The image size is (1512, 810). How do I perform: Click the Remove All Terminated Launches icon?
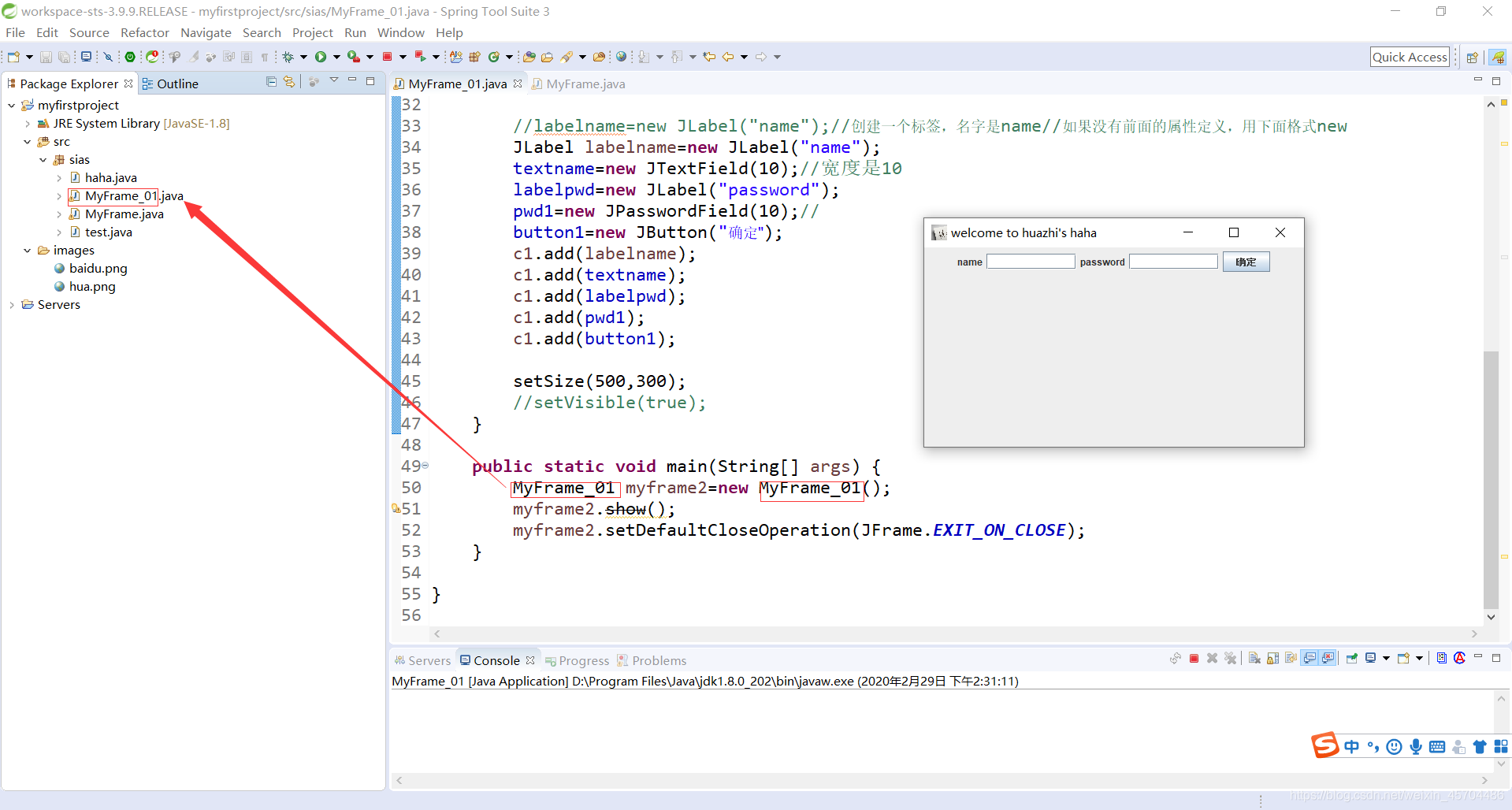click(x=1230, y=659)
